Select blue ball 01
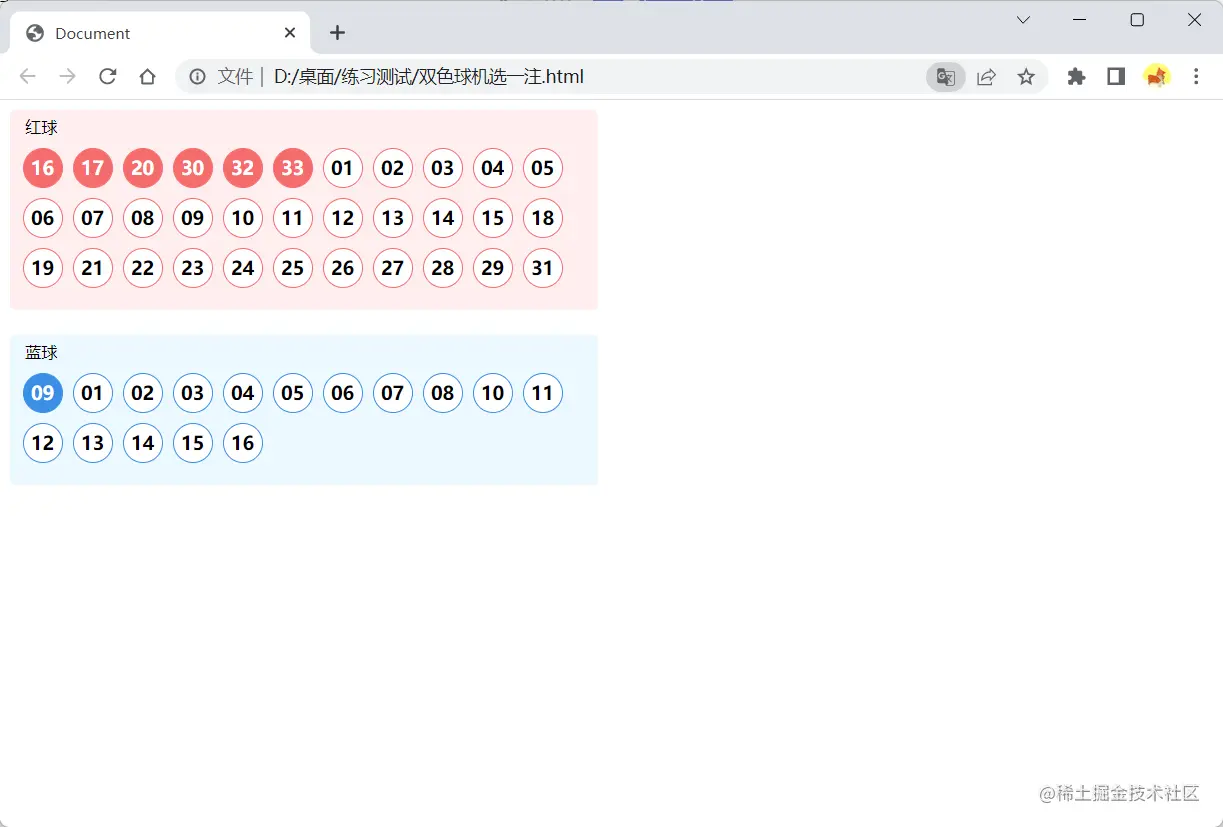The image size is (1223, 827). point(93,393)
